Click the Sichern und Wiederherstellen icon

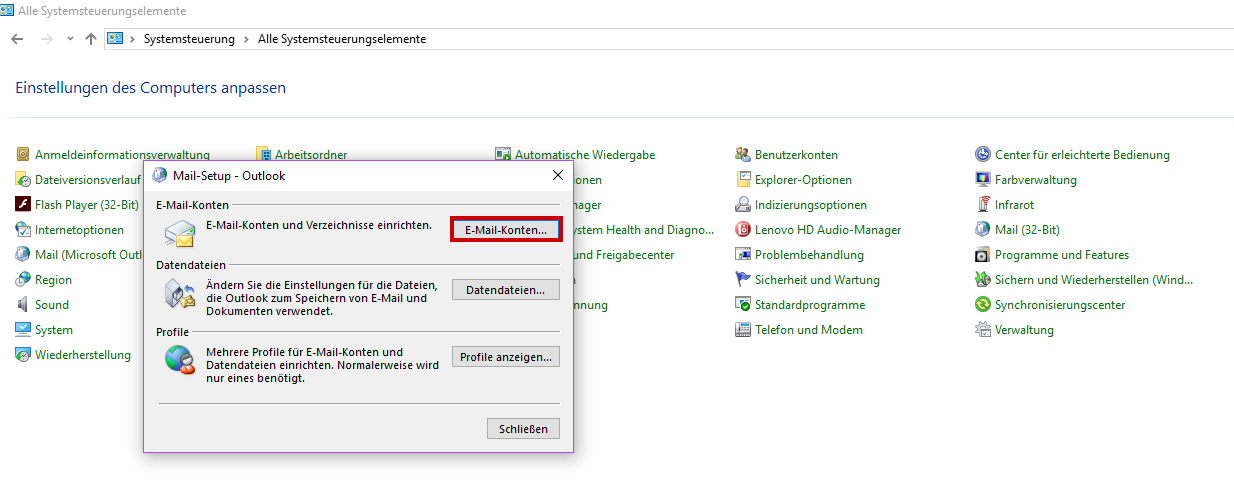click(x=983, y=280)
